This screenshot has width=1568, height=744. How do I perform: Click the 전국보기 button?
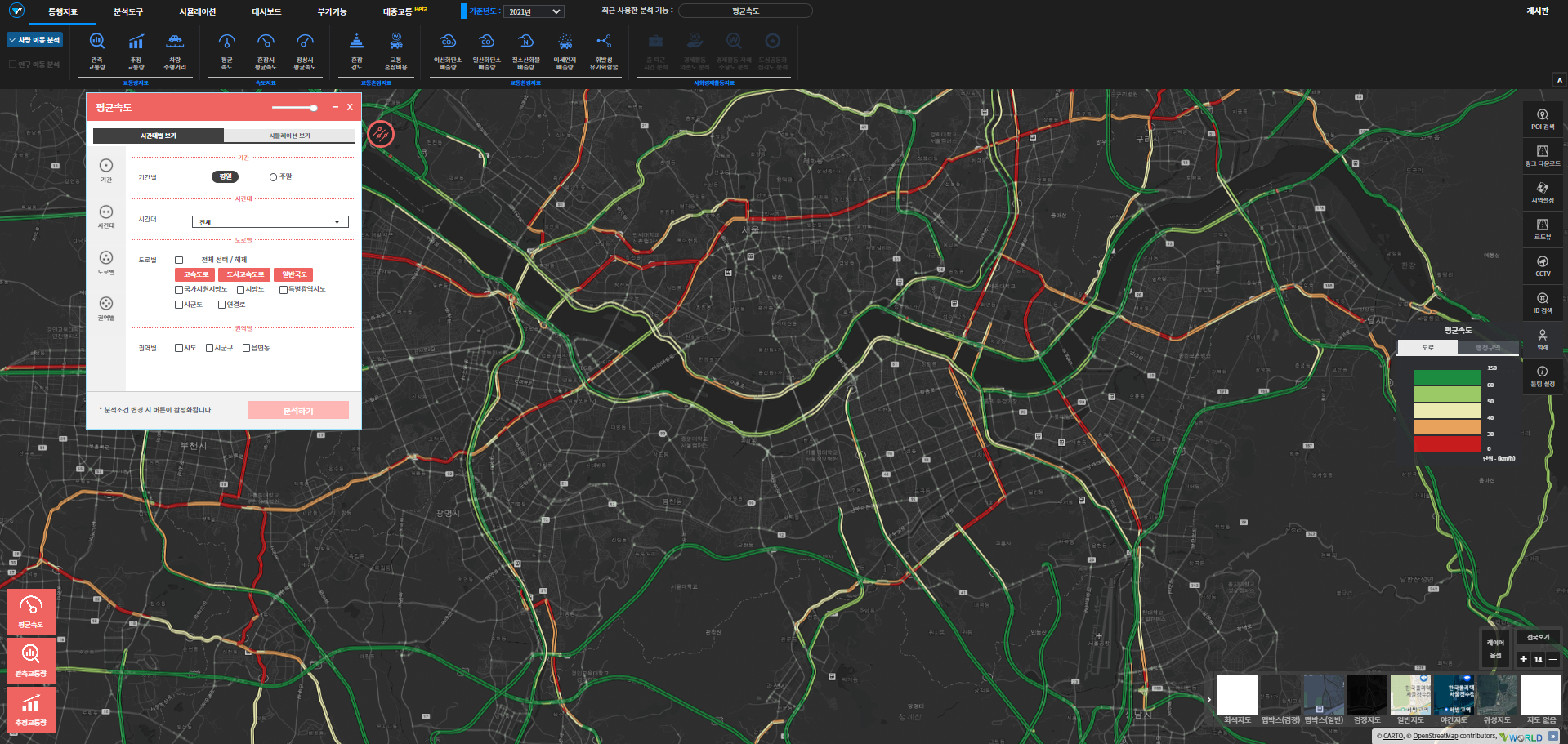(x=1538, y=637)
